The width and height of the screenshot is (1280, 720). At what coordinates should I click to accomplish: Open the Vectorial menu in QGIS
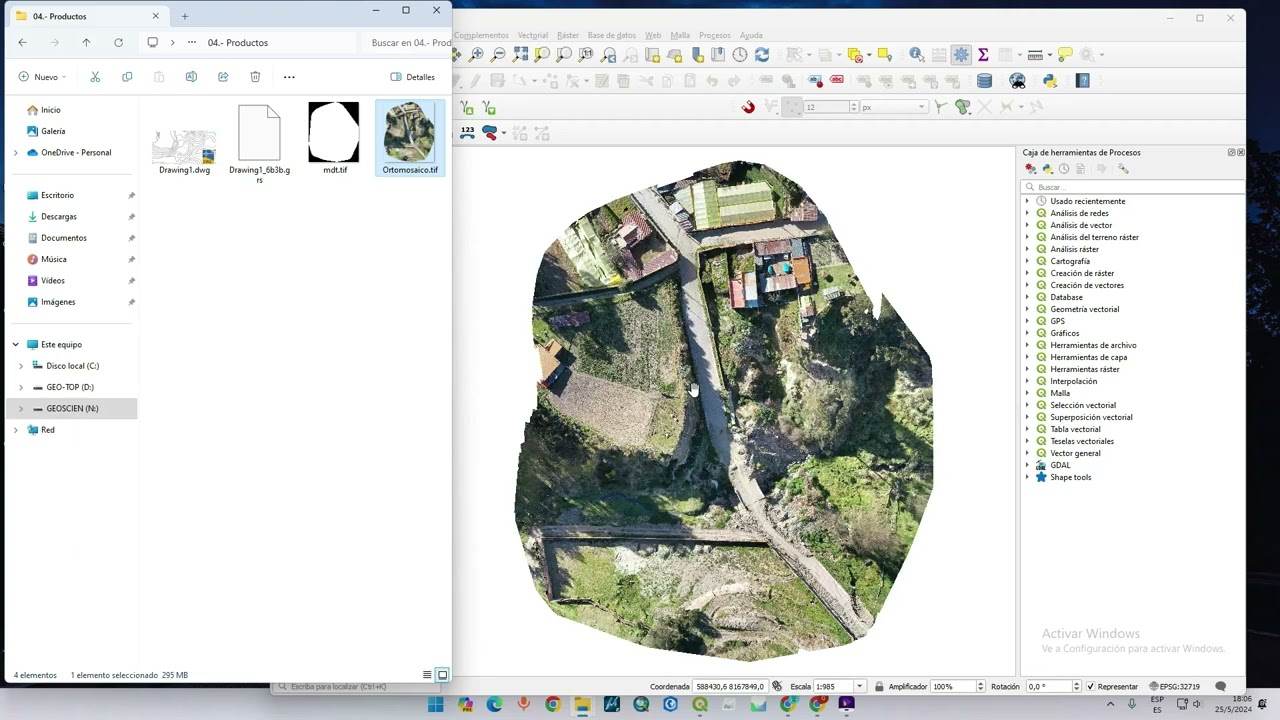533,35
